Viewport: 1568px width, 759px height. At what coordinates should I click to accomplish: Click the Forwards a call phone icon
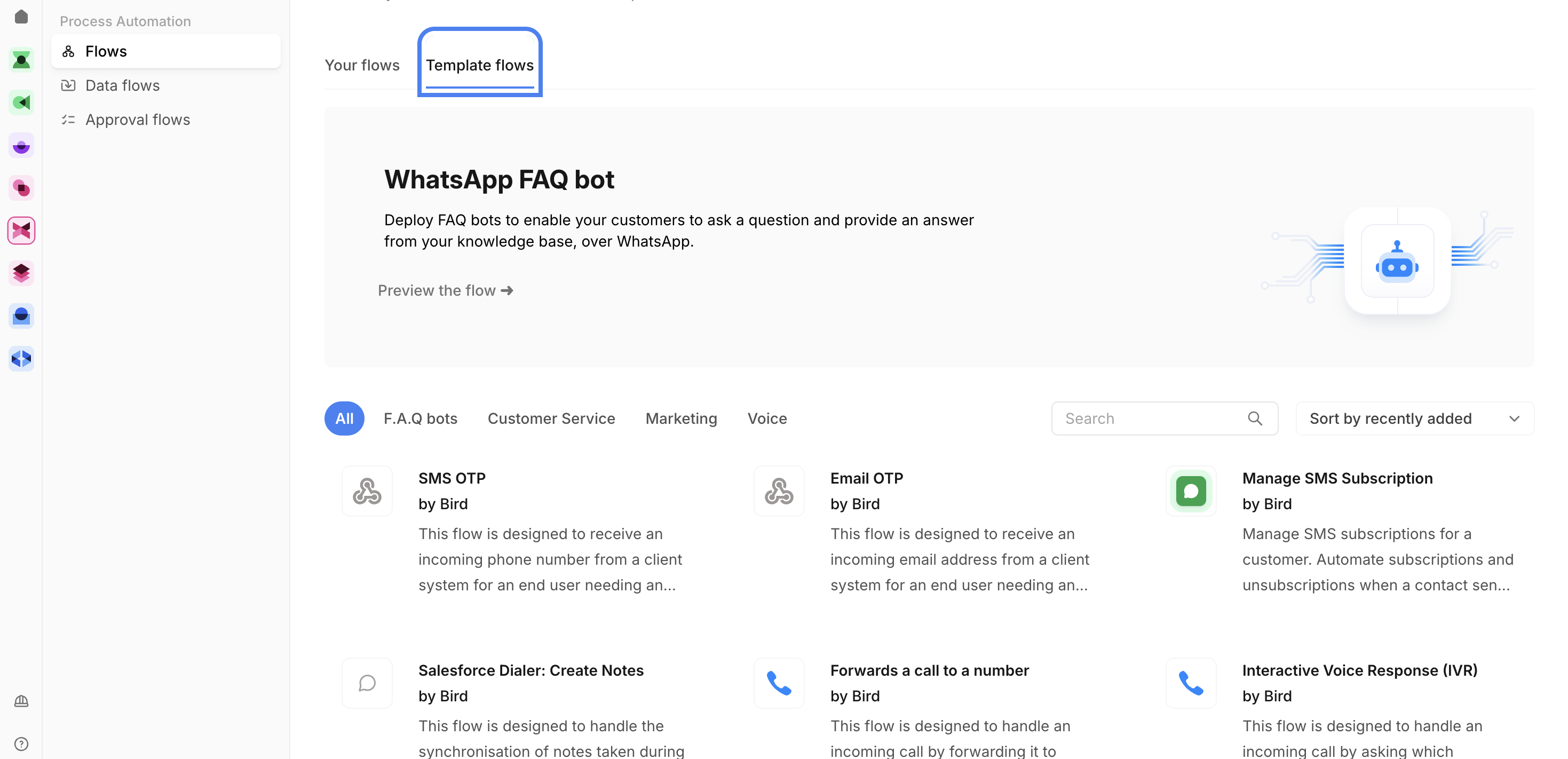point(779,683)
